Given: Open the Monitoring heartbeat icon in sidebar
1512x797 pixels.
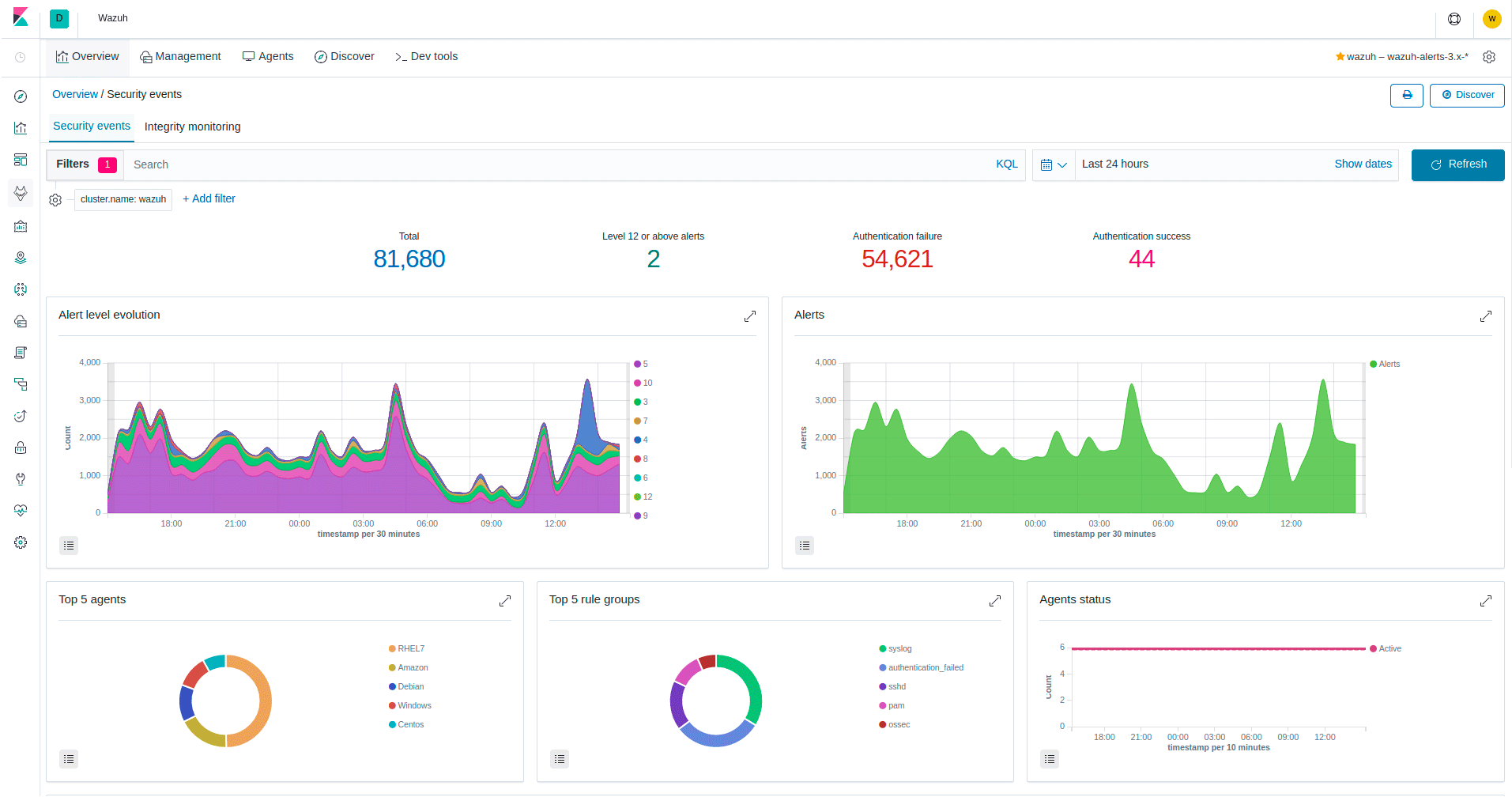Looking at the screenshot, I should 21,510.
